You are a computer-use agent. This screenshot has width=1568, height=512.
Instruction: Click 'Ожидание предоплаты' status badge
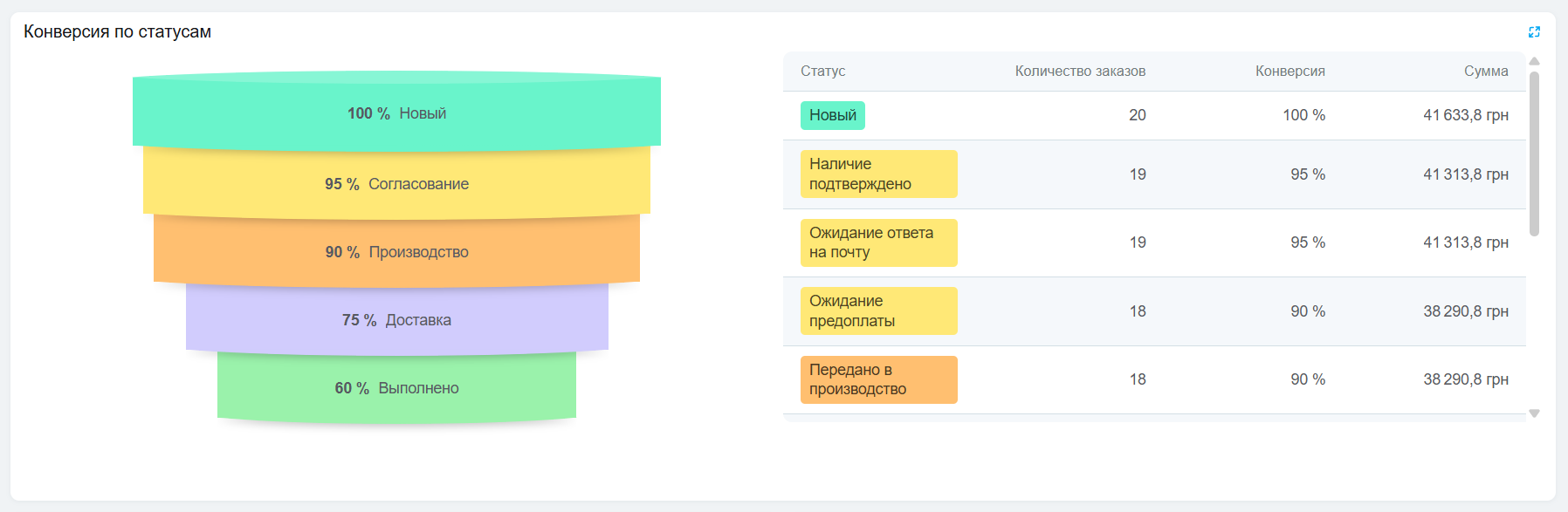pyautogui.click(x=878, y=311)
